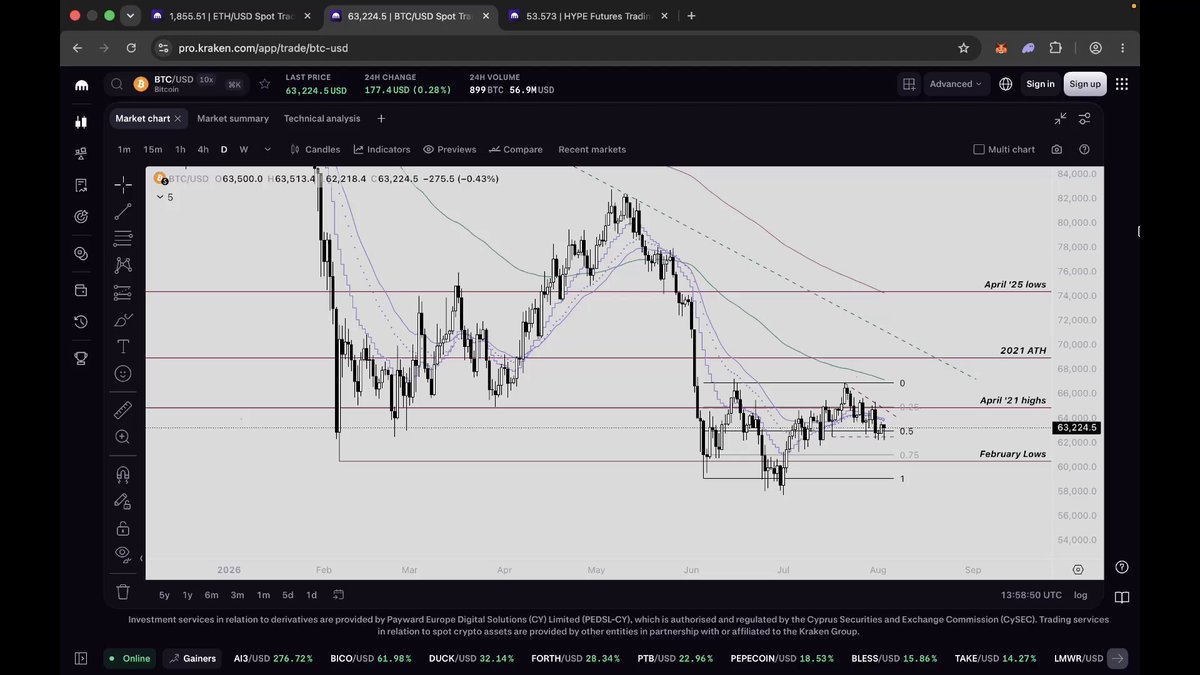This screenshot has width=1200, height=675.
Task: Open the Advanced mode dropdown
Action: click(956, 84)
